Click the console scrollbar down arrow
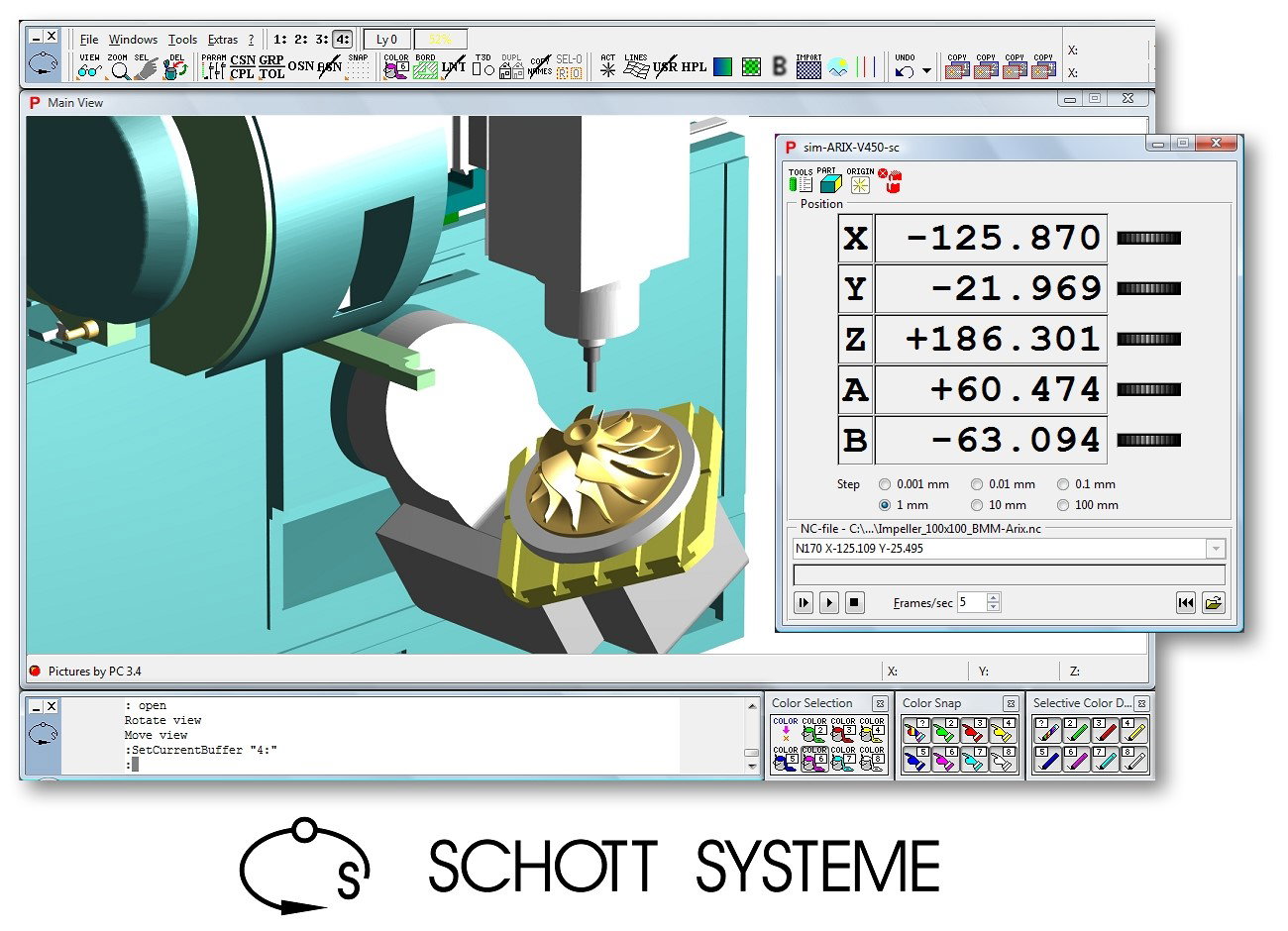This screenshot has height=931, width=1288. click(x=752, y=766)
